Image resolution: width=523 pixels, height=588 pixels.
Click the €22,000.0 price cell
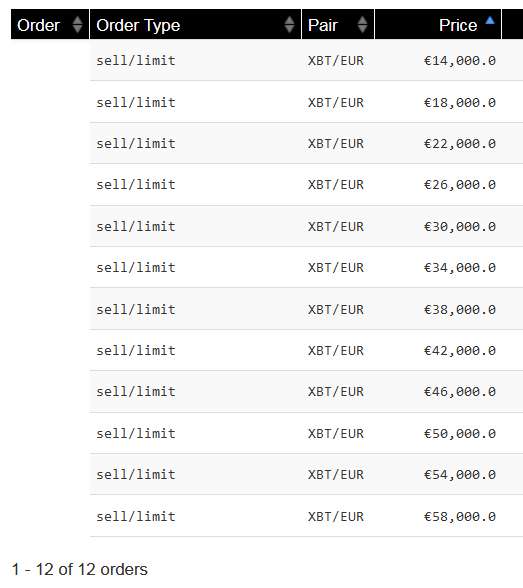460,143
